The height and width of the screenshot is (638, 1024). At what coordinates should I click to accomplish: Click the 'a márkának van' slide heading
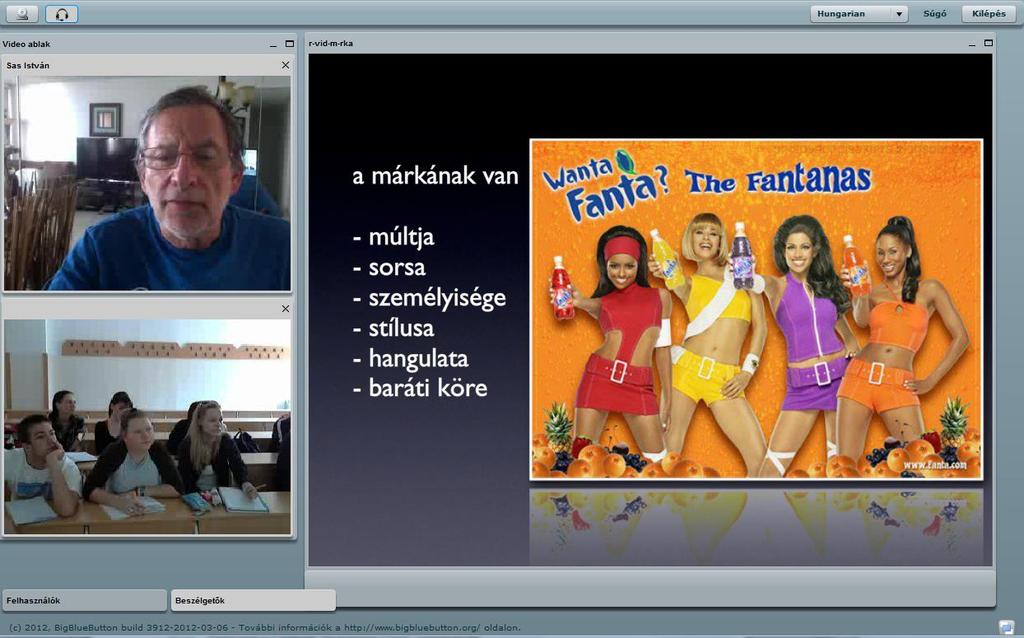point(436,176)
